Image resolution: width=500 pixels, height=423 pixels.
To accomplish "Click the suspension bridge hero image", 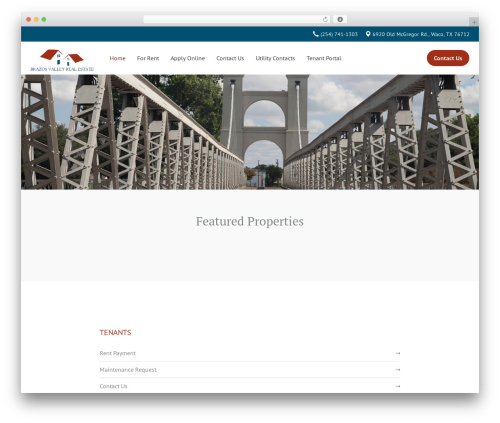I will (250, 132).
